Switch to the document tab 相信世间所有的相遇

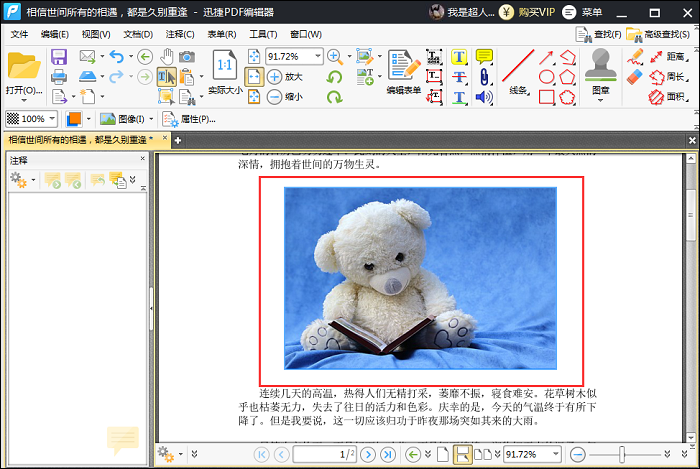pos(80,140)
